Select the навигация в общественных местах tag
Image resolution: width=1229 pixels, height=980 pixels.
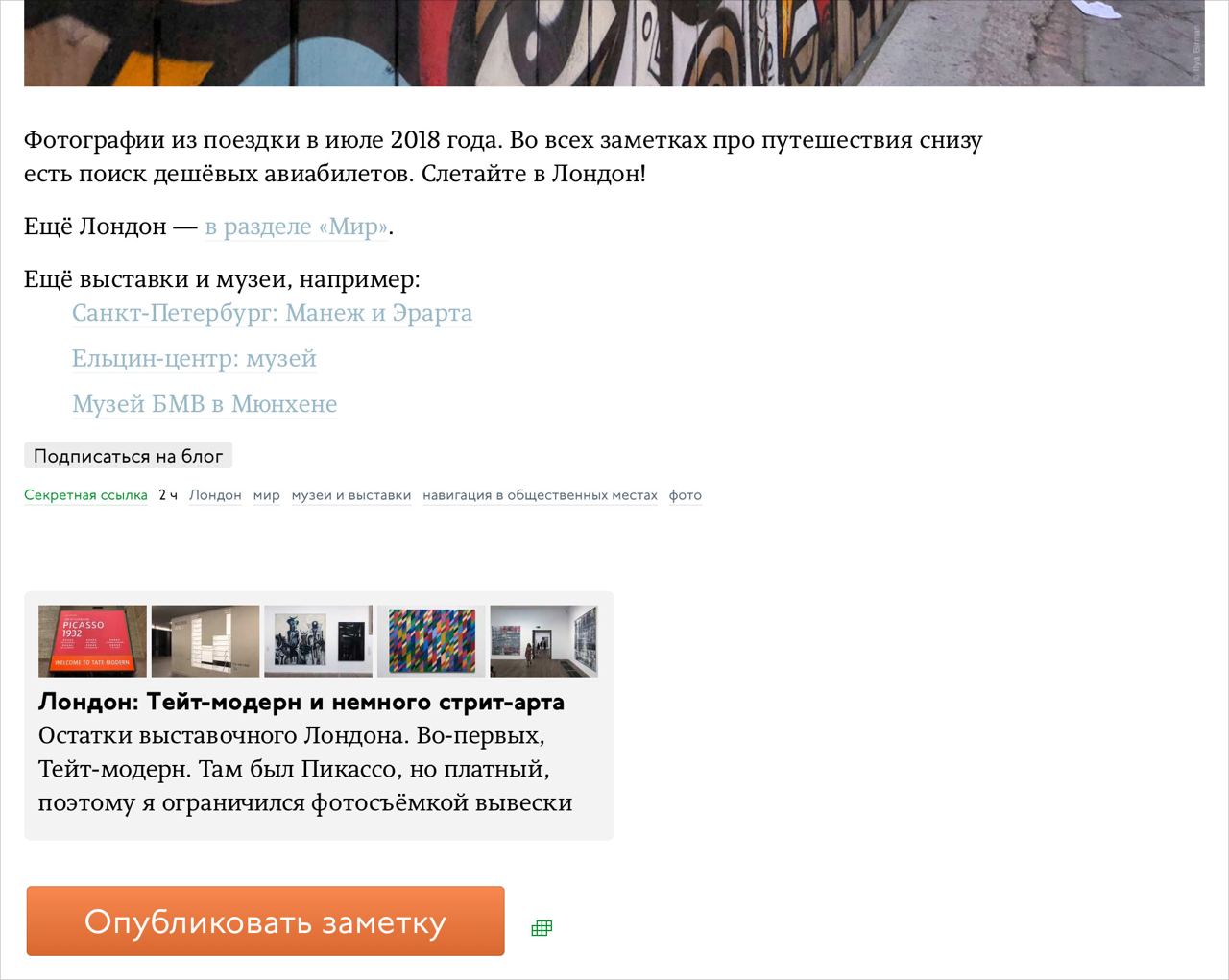pyautogui.click(x=540, y=495)
